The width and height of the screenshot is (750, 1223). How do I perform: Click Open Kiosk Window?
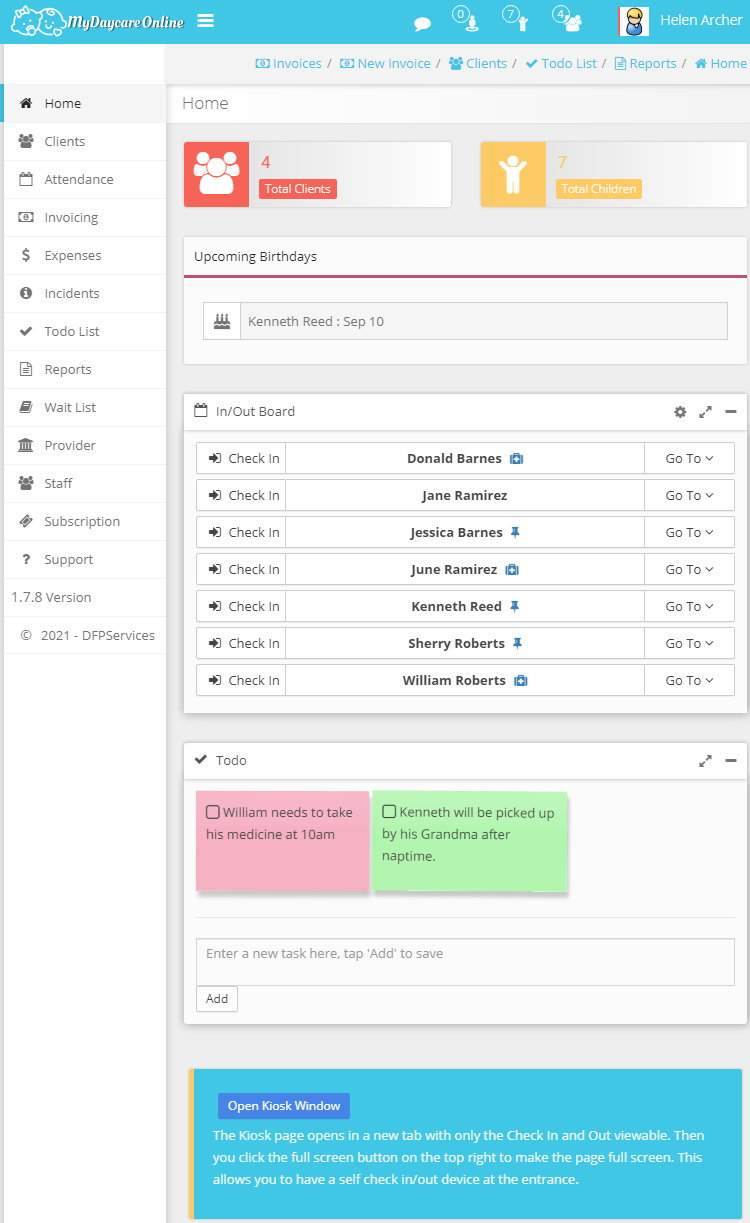click(x=283, y=1106)
